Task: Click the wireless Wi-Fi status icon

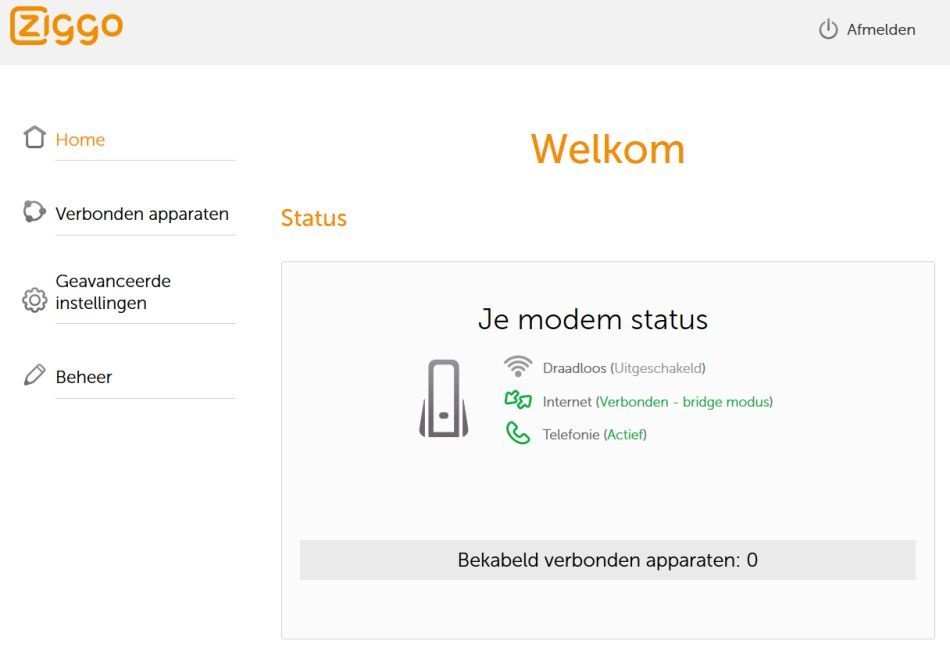Action: (518, 367)
